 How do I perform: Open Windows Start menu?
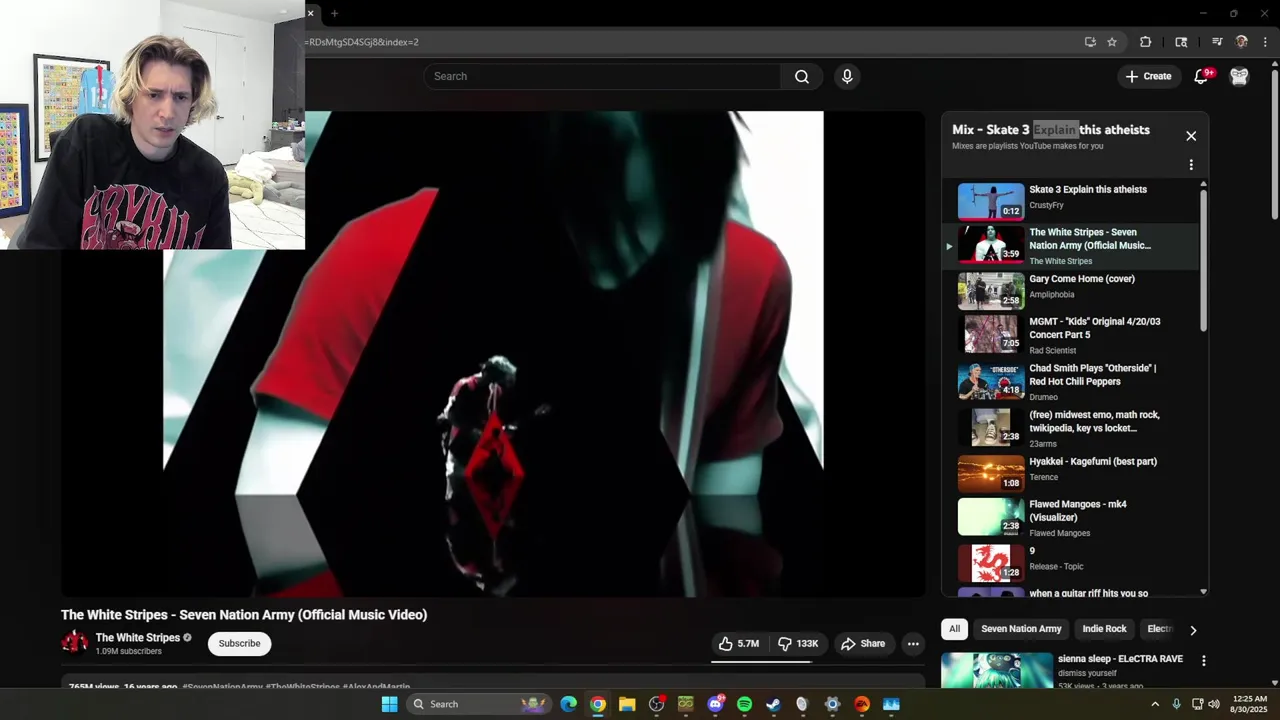pos(389,704)
